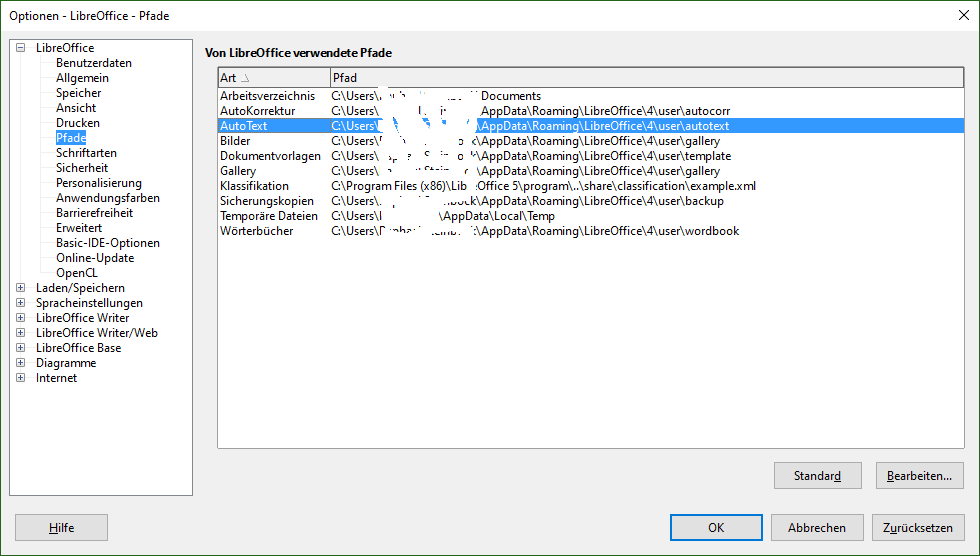980x556 pixels.
Task: Open the Speicher options page
Action: point(78,92)
